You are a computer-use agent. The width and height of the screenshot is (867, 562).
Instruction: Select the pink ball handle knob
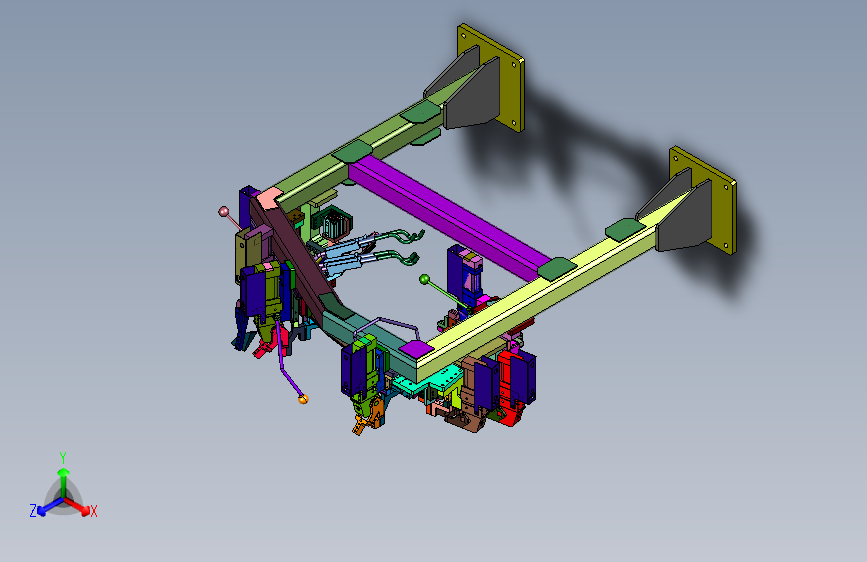pyautogui.click(x=224, y=211)
